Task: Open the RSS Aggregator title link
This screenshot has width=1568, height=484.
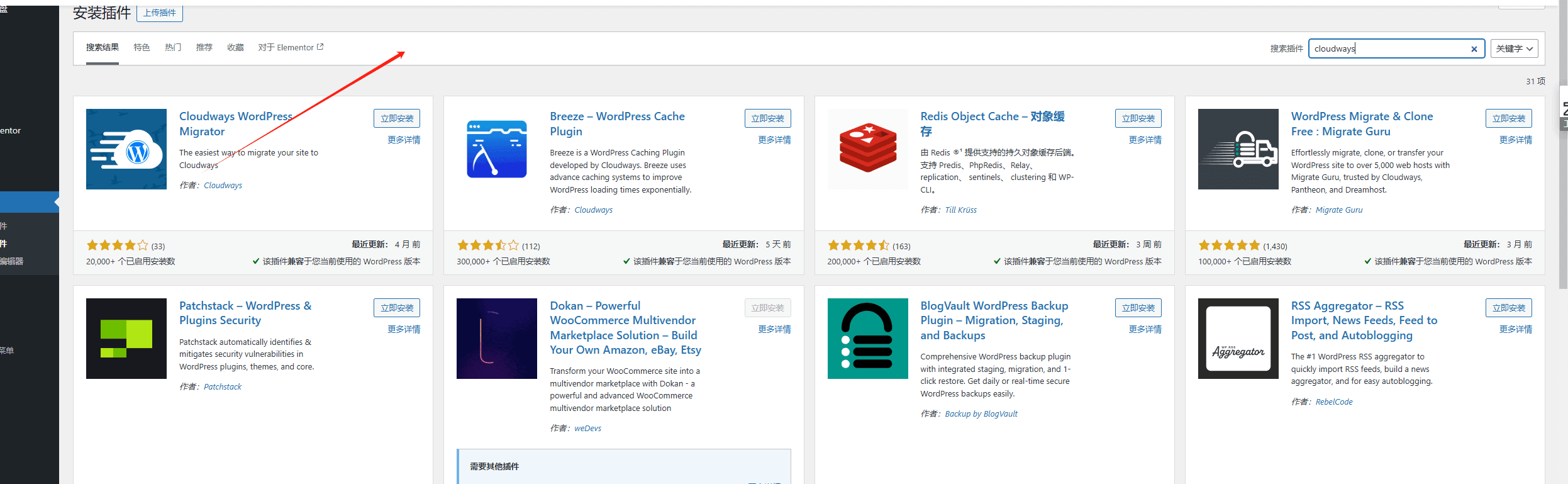Action: click(1364, 320)
